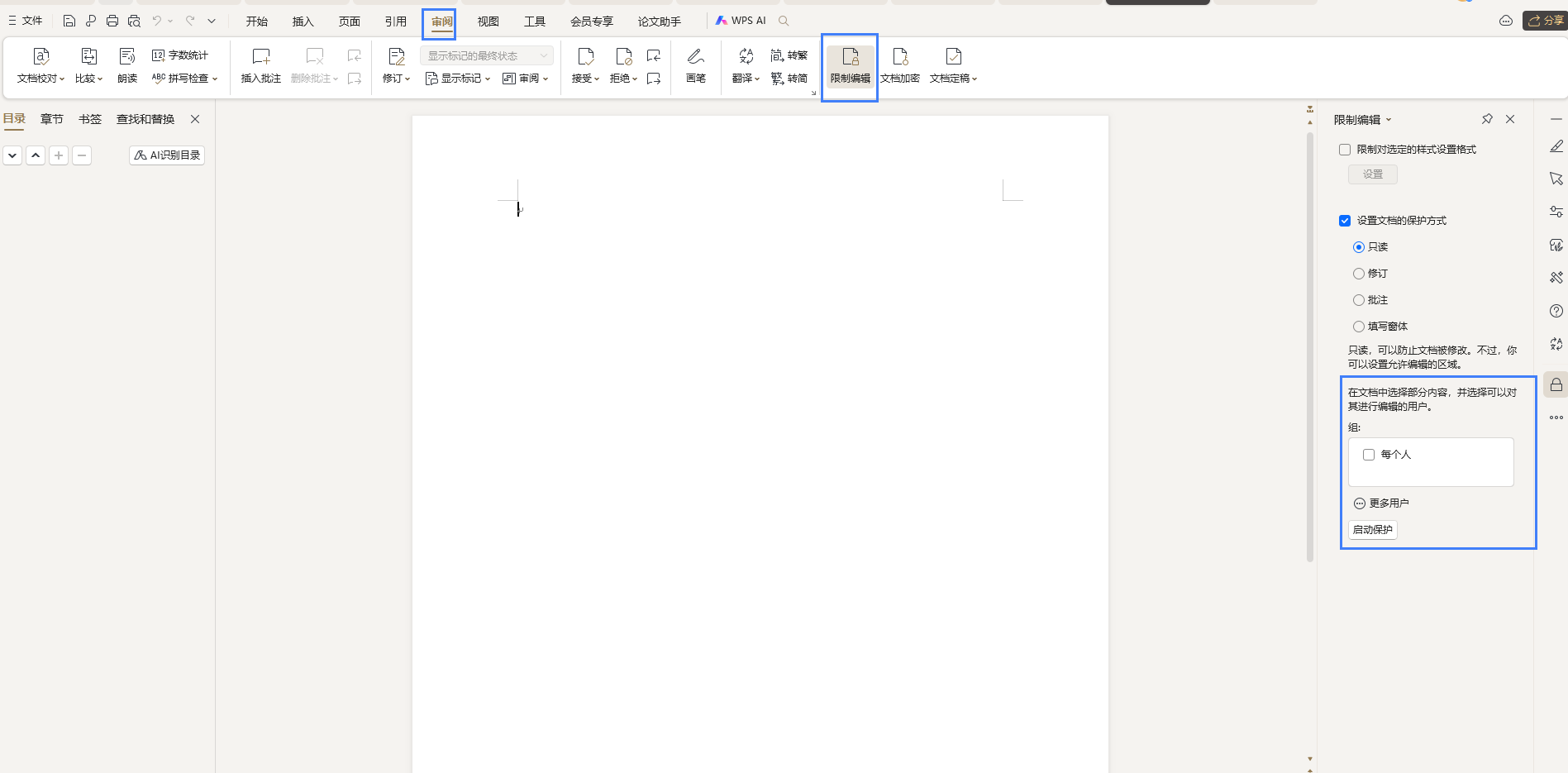The width and height of the screenshot is (1568, 773).
Task: Select the 画笔 pen tool
Action: [x=696, y=66]
